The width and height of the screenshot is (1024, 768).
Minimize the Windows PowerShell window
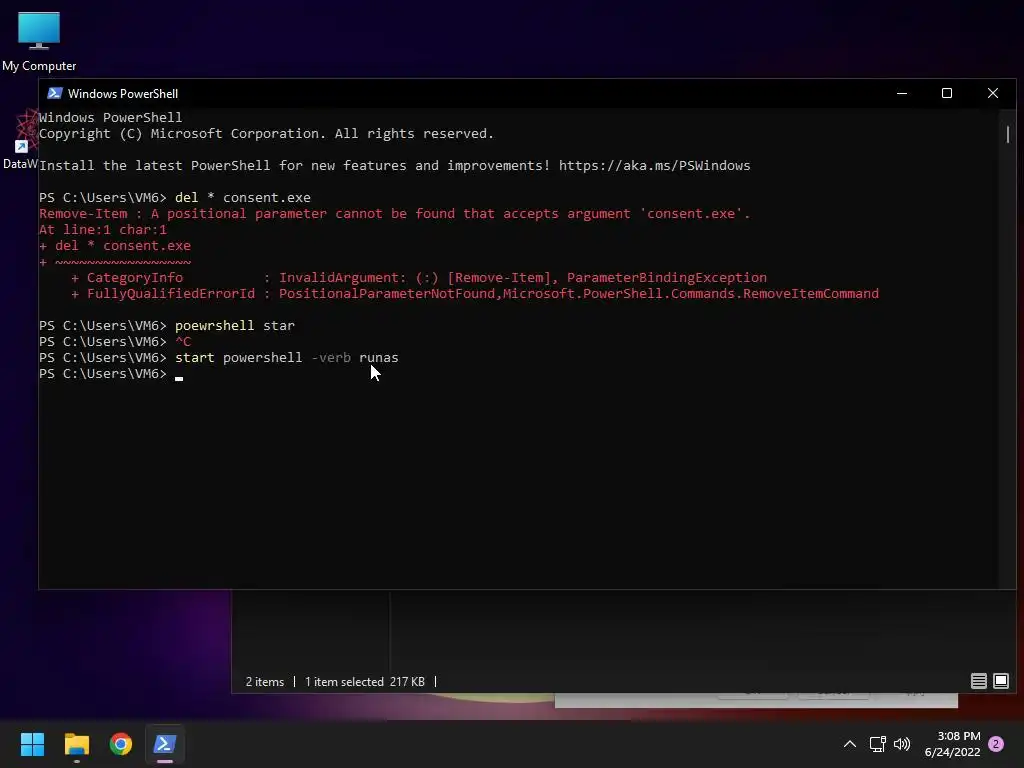902,93
